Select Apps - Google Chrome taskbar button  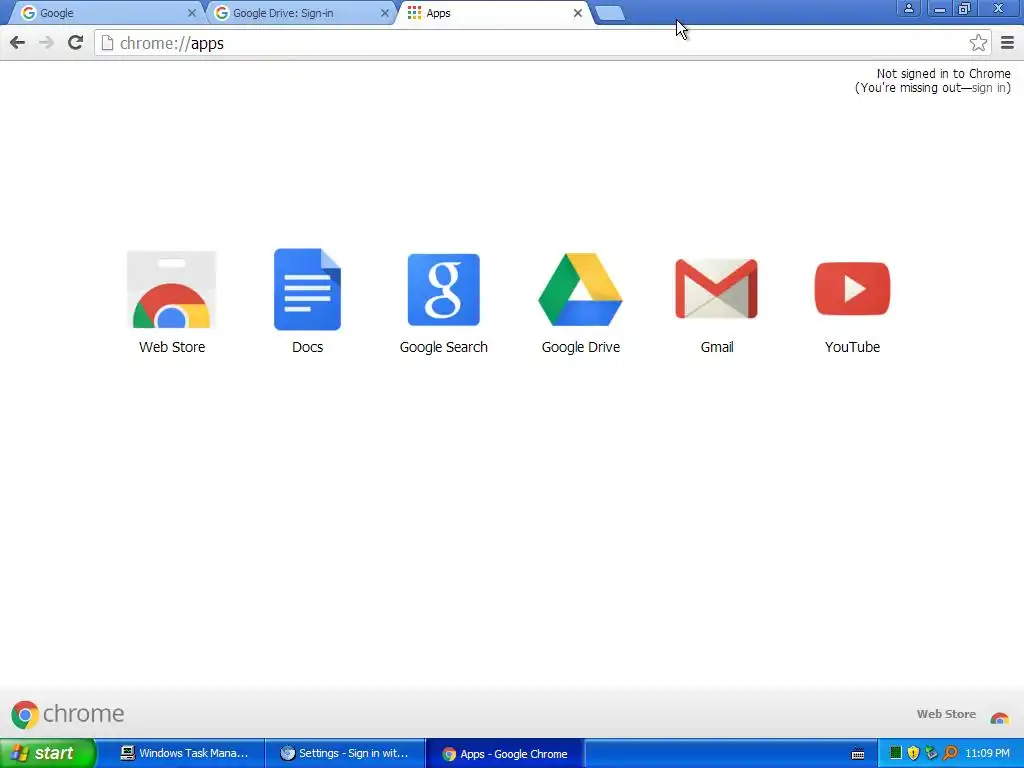tap(505, 754)
